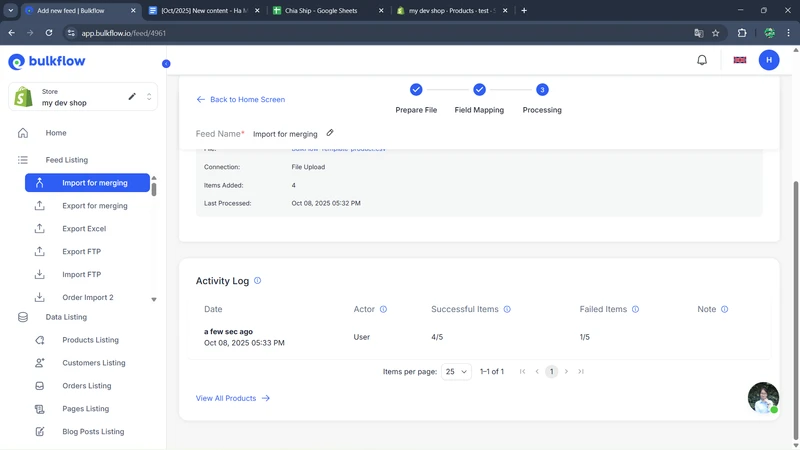This screenshot has height=450, width=800.
Task: Click the Activity Log info icon
Action: tap(257, 281)
